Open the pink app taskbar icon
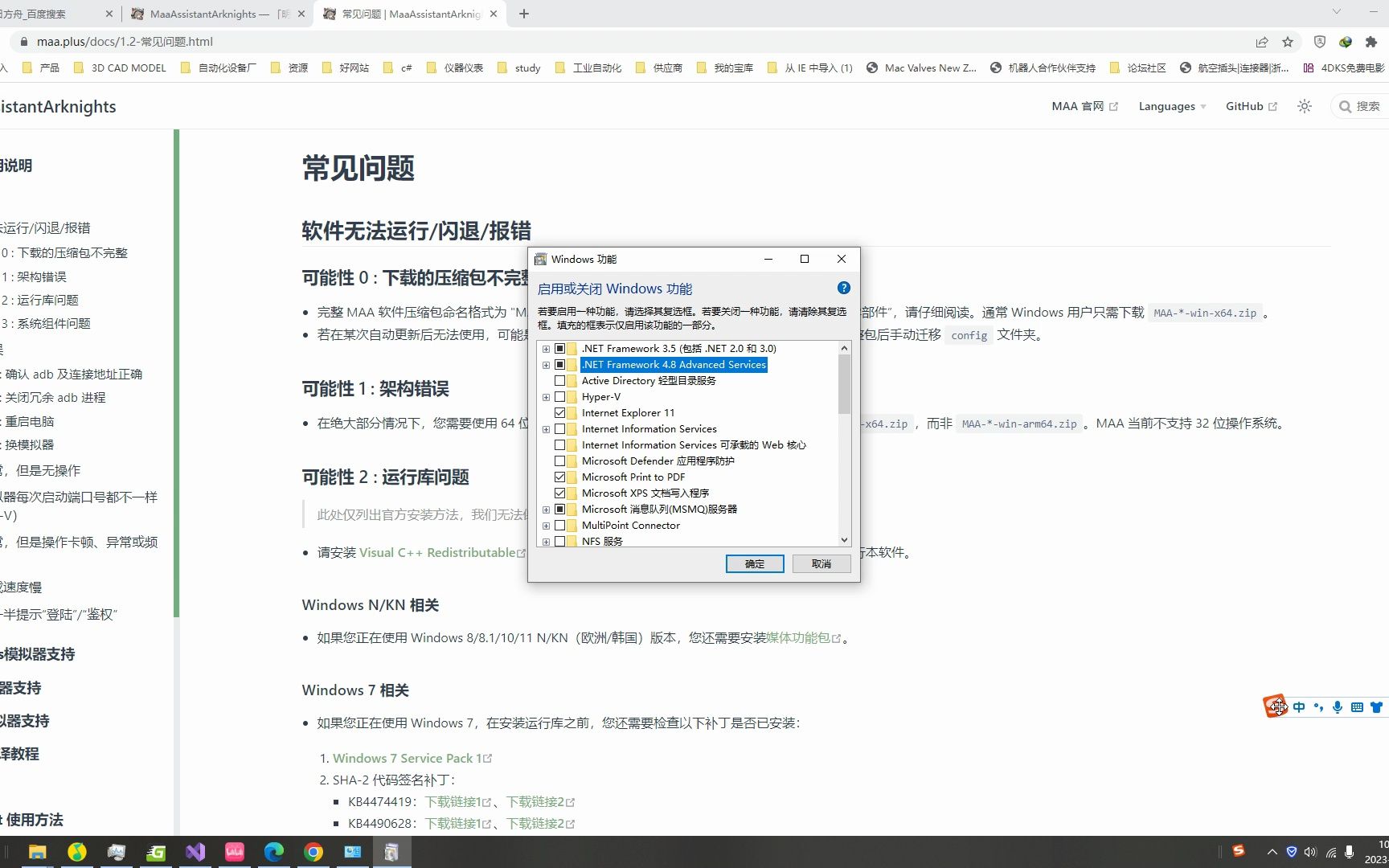 coord(235,852)
